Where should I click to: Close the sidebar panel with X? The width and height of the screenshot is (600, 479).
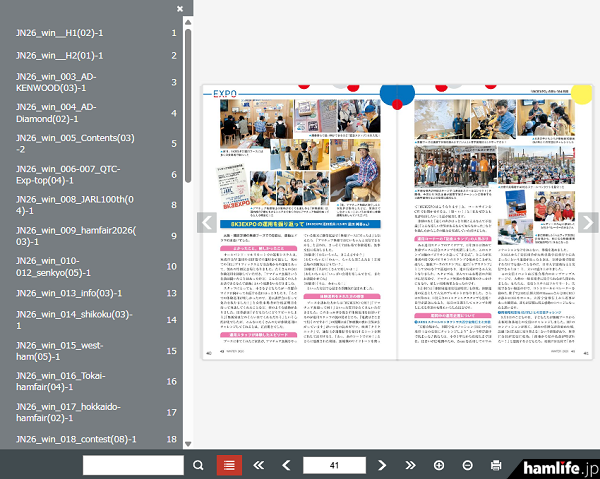click(180, 9)
